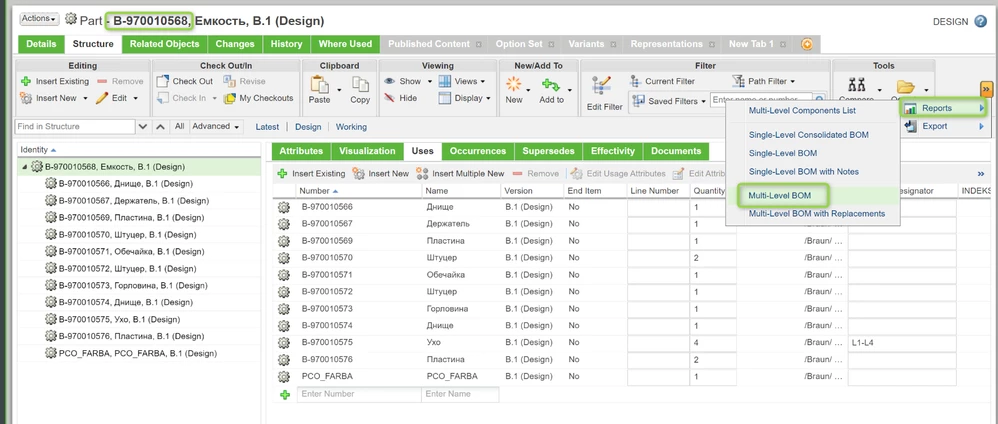Open the Advanced search dropdown

click(x=216, y=126)
